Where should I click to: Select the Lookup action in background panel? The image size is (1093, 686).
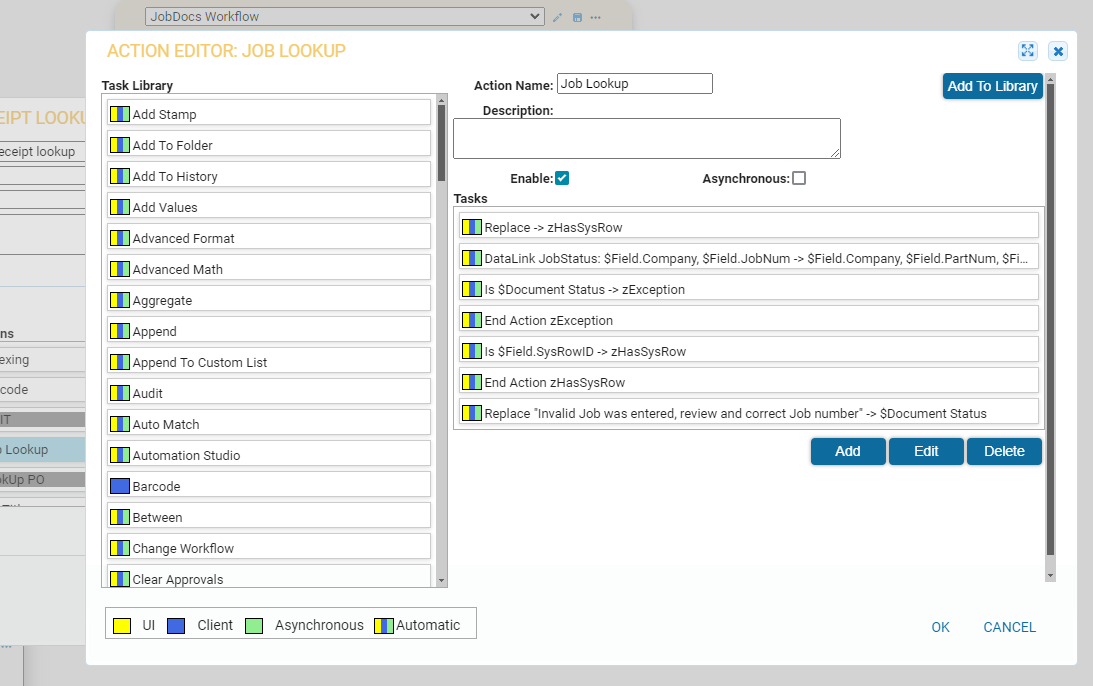[43, 450]
